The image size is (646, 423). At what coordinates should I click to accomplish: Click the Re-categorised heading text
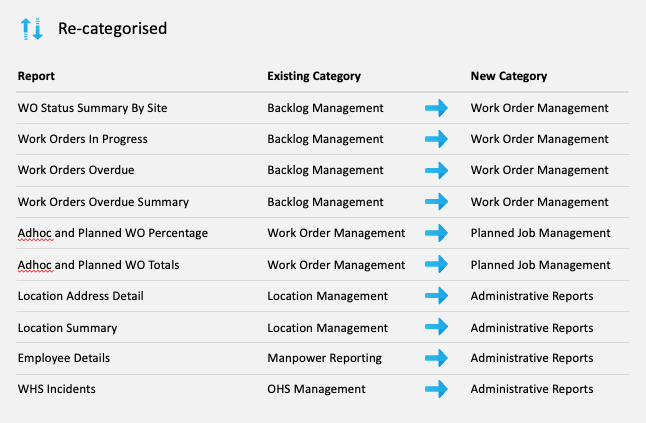click(x=112, y=29)
